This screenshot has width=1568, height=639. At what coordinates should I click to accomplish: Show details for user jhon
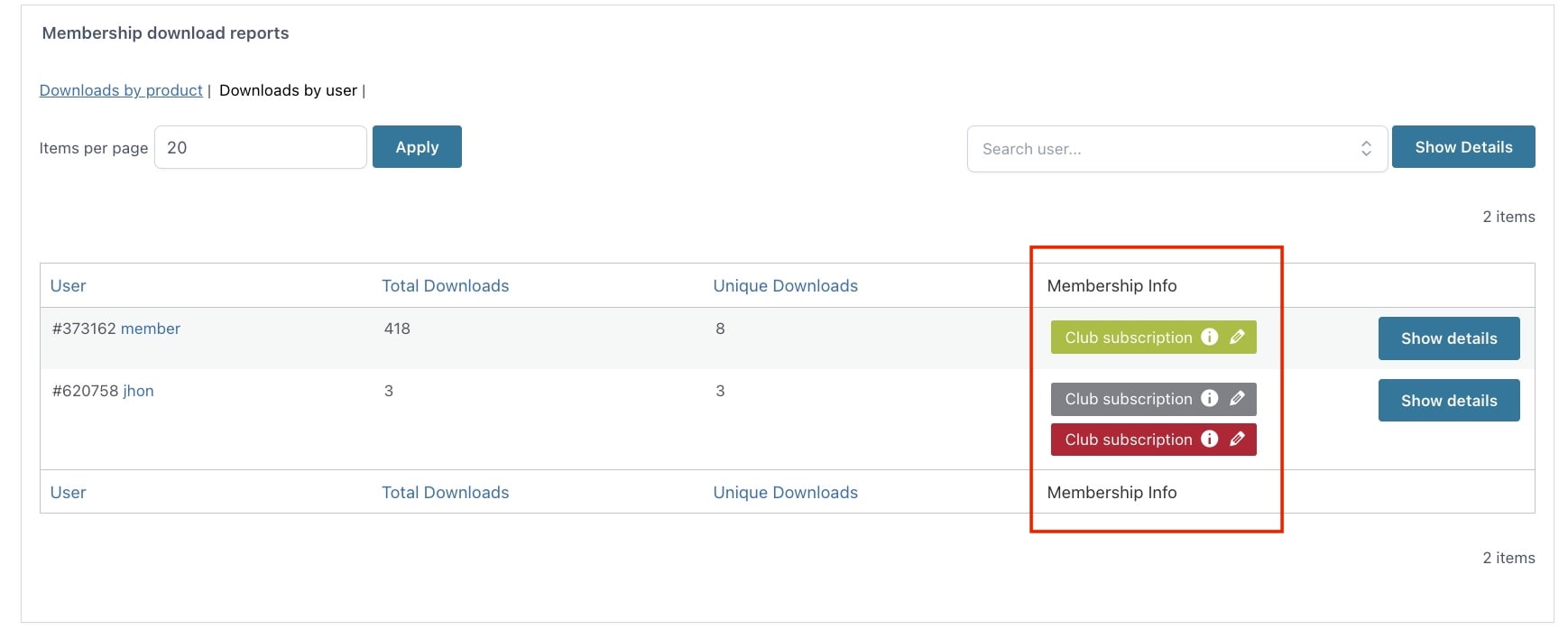[1449, 401]
